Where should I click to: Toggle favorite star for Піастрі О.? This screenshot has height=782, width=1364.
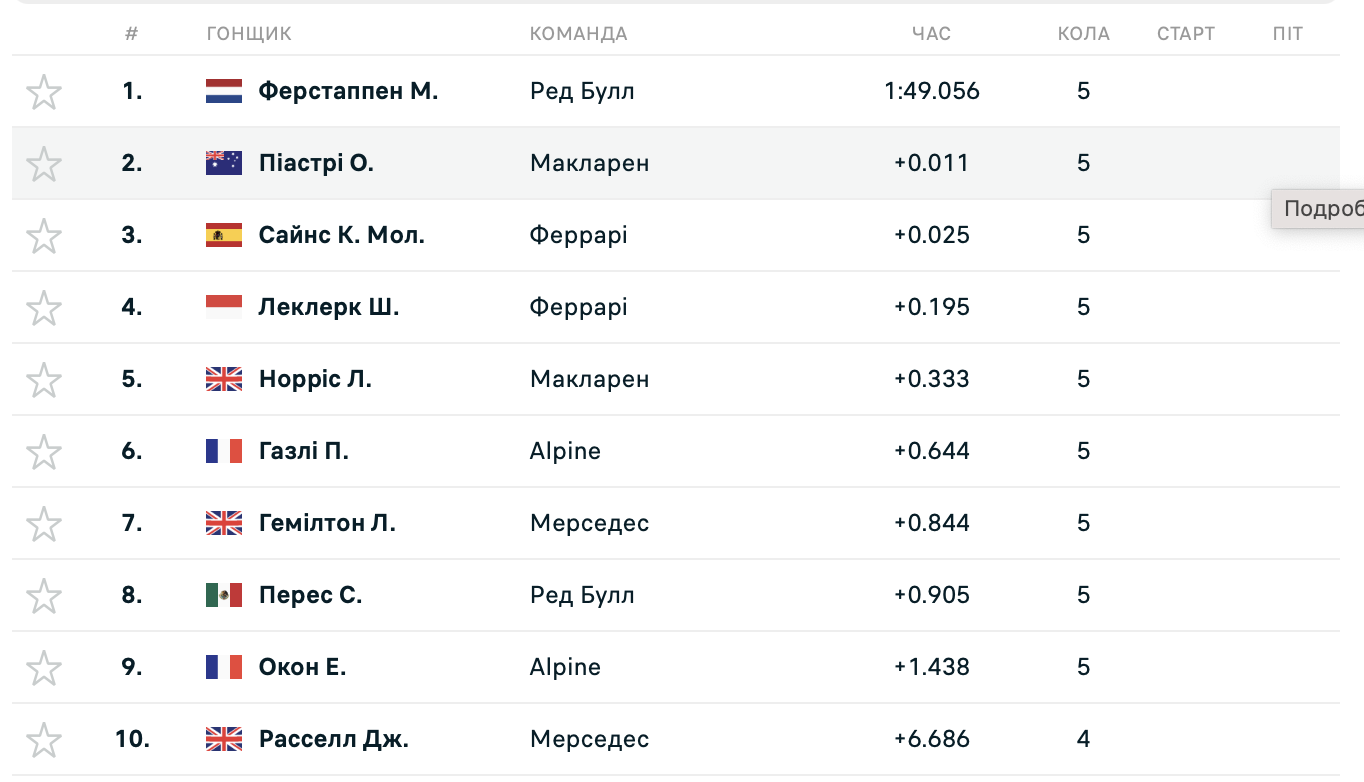tap(44, 164)
